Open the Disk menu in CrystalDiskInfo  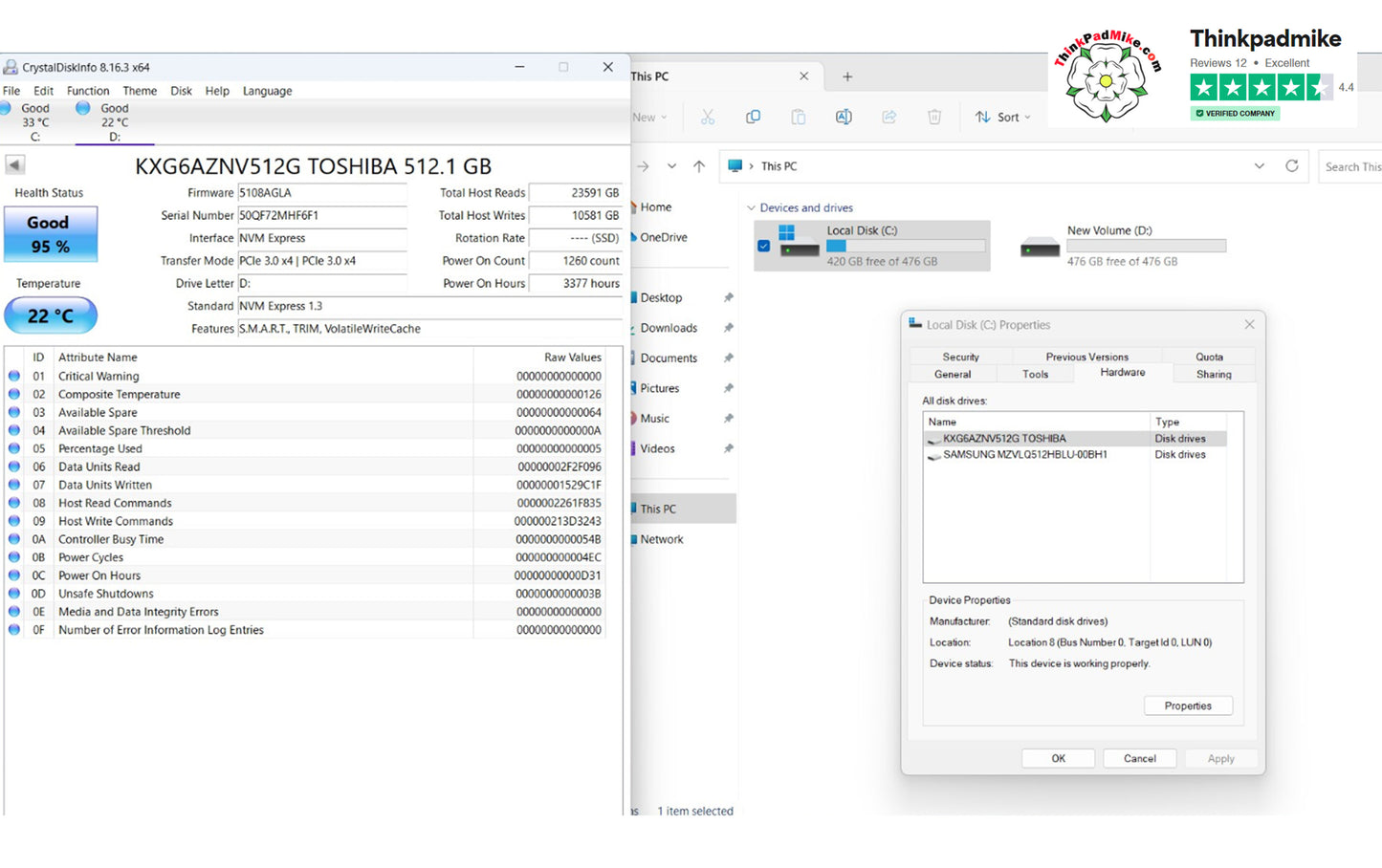pyautogui.click(x=182, y=91)
